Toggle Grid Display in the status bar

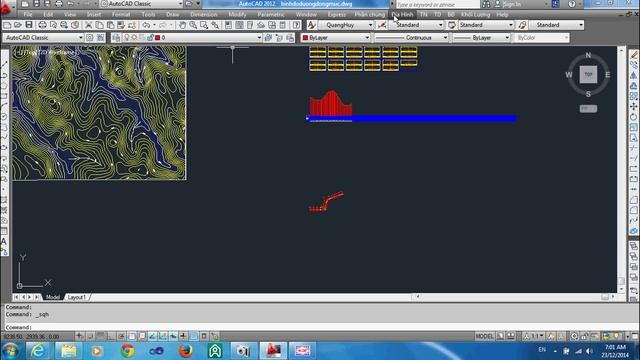click(100, 336)
